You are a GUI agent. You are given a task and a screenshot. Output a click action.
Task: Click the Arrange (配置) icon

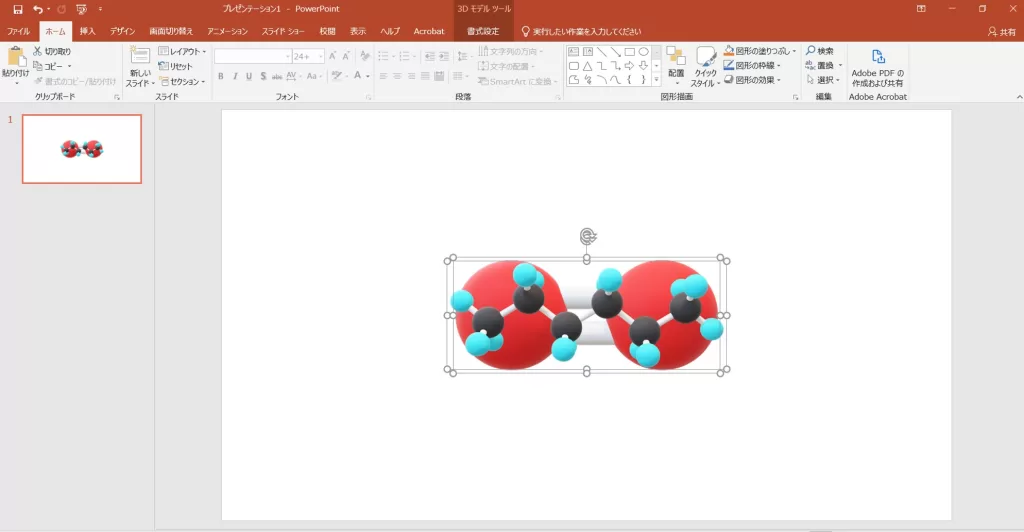[x=676, y=57]
